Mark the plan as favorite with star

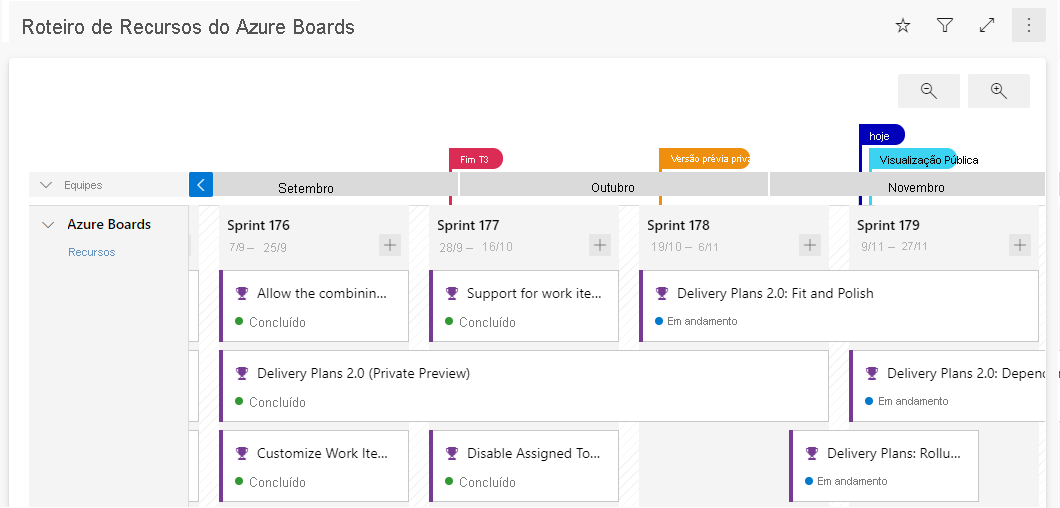[903, 26]
